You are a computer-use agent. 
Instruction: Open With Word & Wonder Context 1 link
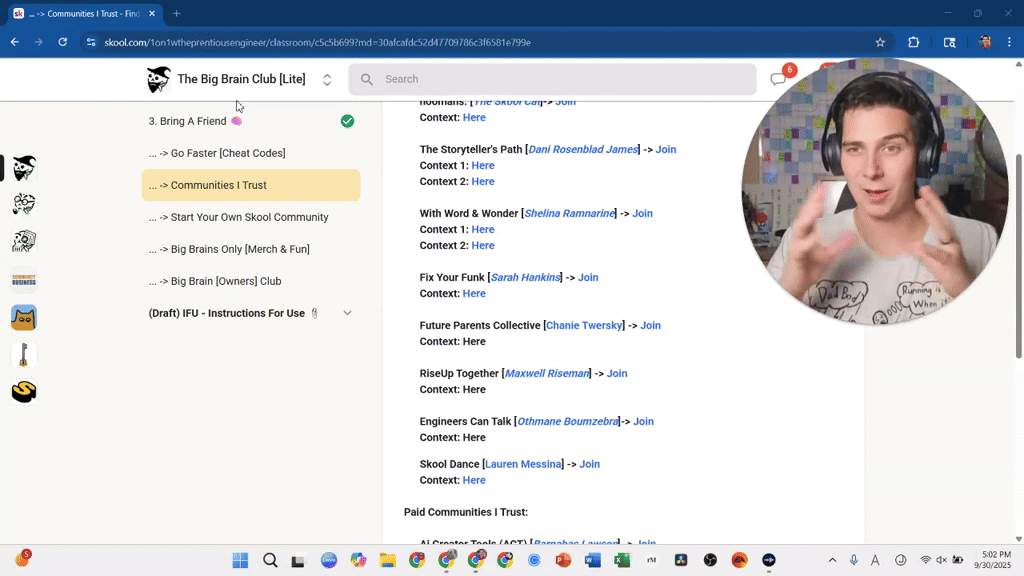click(483, 229)
